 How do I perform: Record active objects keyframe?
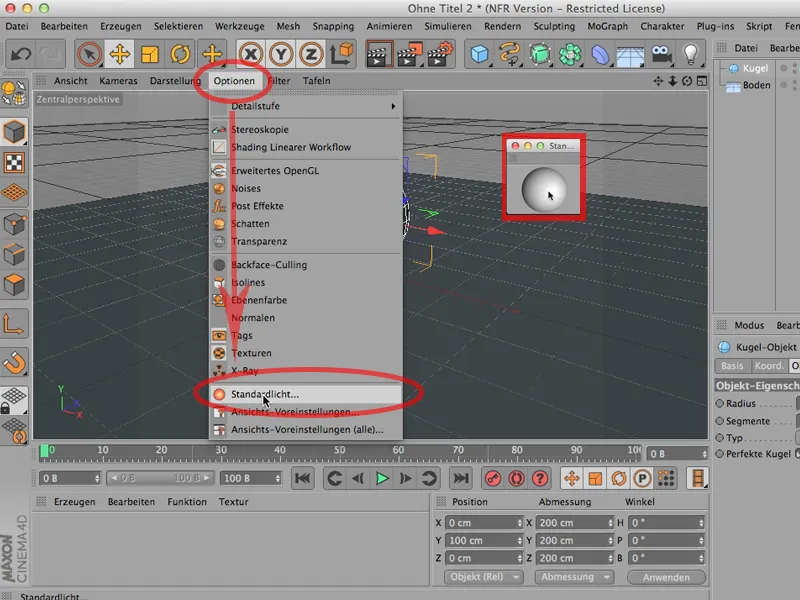click(492, 479)
